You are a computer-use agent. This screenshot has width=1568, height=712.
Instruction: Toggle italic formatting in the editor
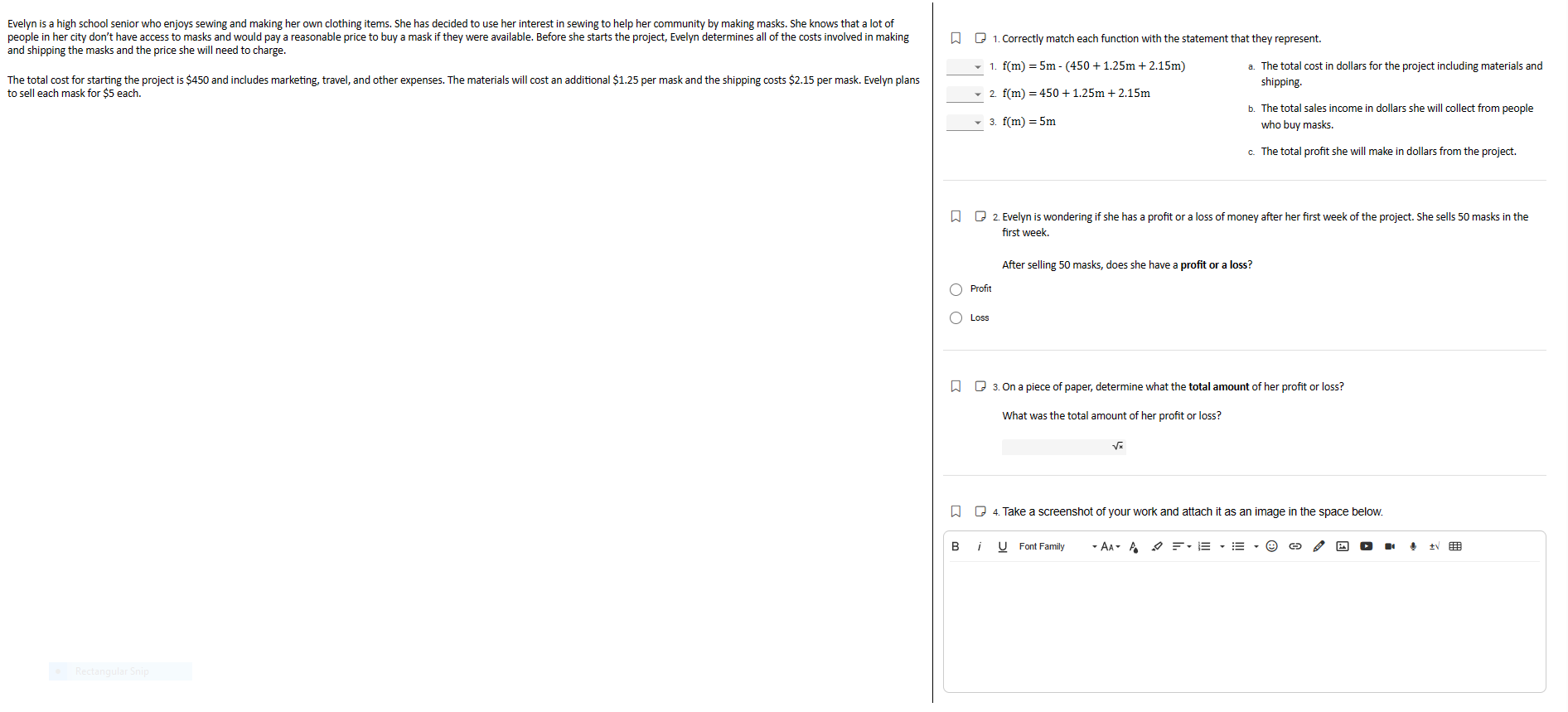pos(979,546)
